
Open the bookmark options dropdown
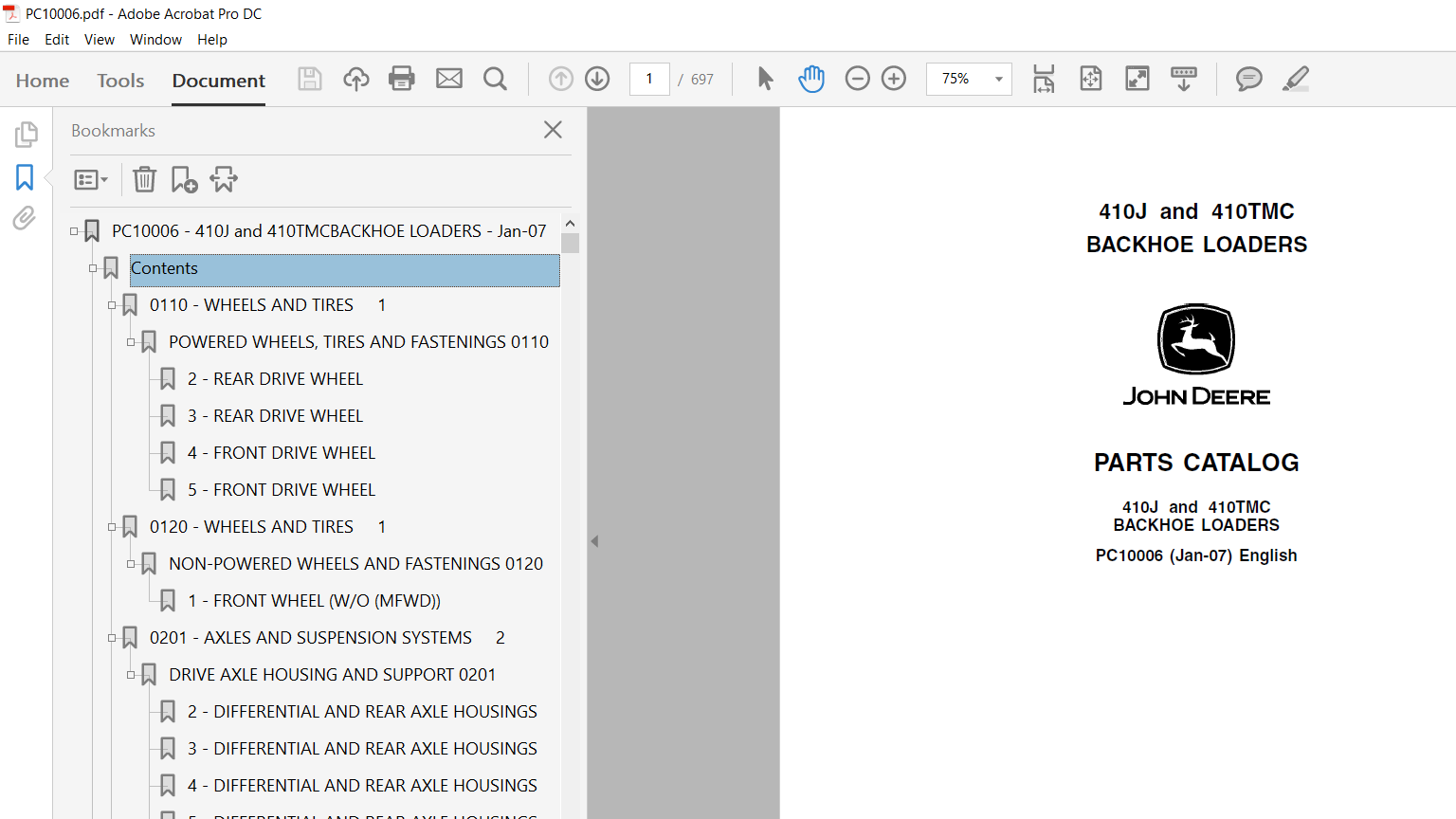[x=91, y=179]
